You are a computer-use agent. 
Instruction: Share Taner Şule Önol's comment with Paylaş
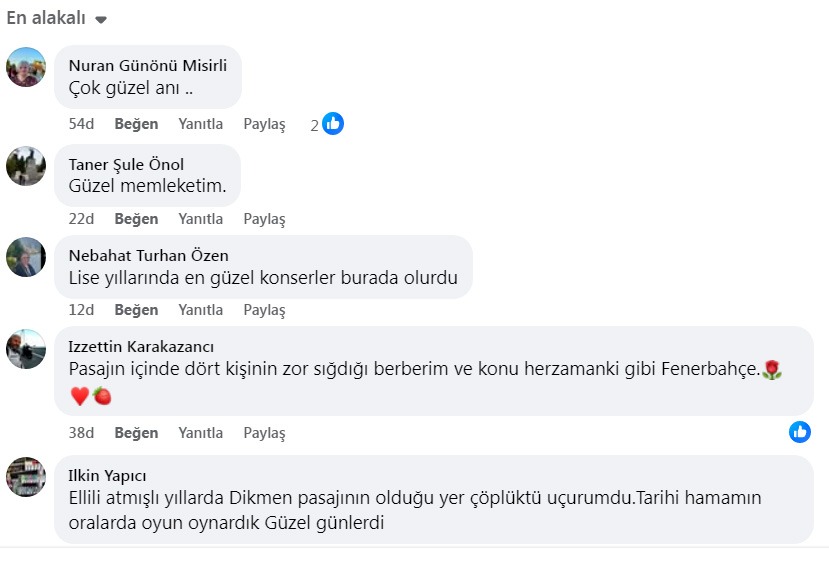[264, 219]
